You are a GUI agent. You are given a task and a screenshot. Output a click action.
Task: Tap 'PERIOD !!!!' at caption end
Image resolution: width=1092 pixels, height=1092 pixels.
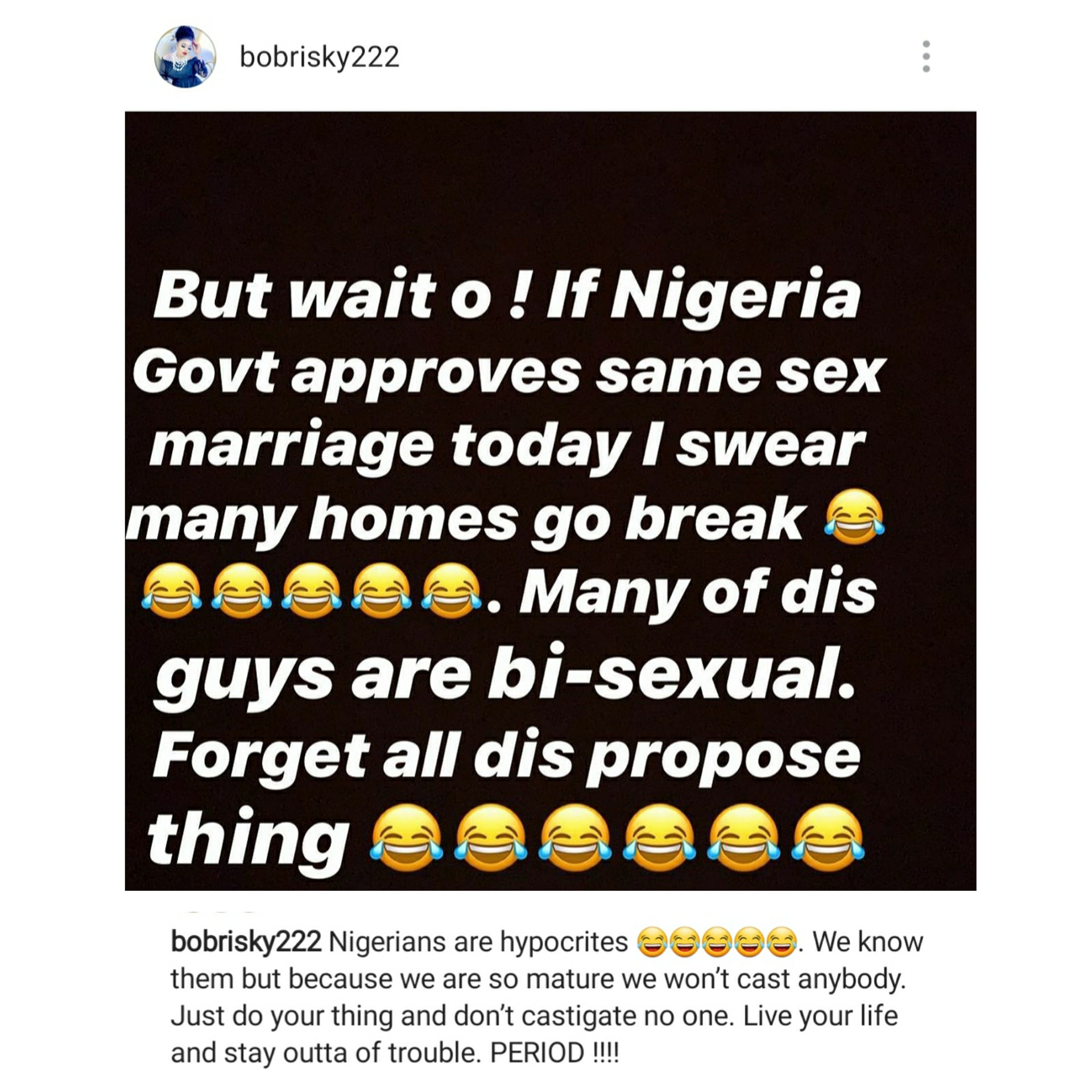[x=555, y=1053]
